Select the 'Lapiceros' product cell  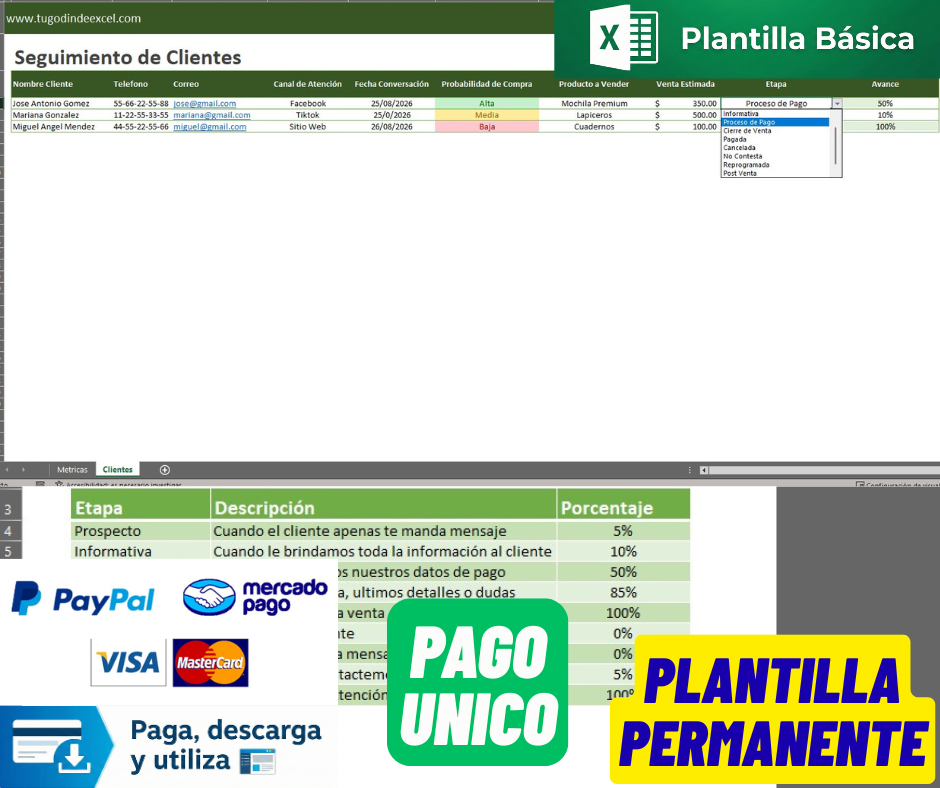[594, 115]
